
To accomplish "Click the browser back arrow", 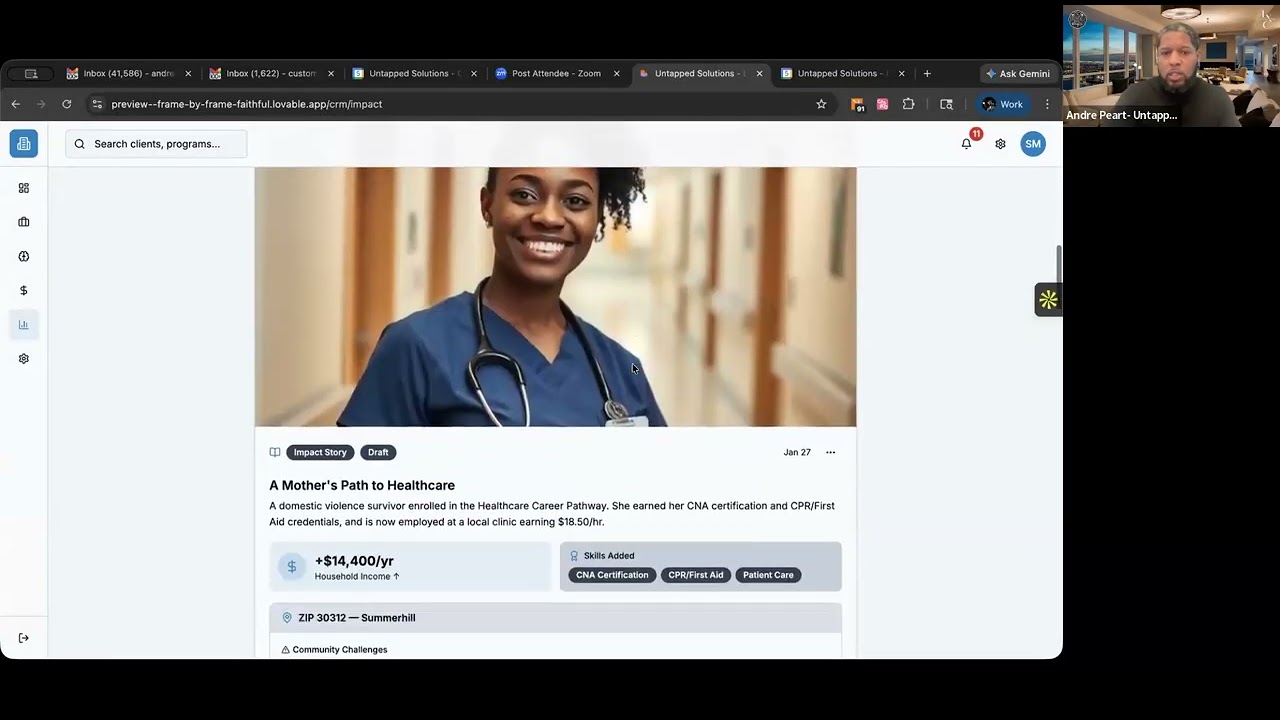I will point(16,104).
